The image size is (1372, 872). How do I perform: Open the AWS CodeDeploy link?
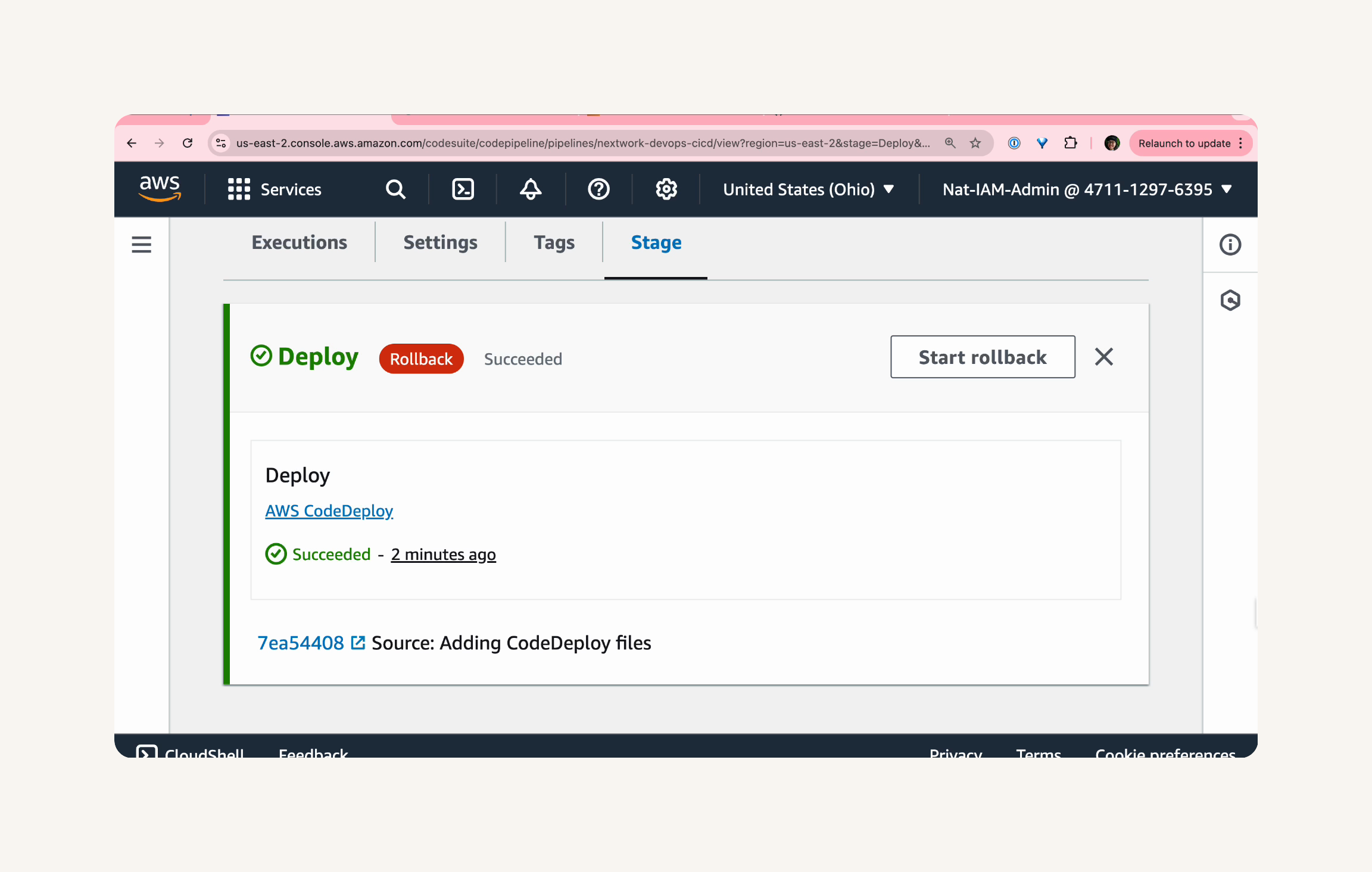(x=329, y=510)
